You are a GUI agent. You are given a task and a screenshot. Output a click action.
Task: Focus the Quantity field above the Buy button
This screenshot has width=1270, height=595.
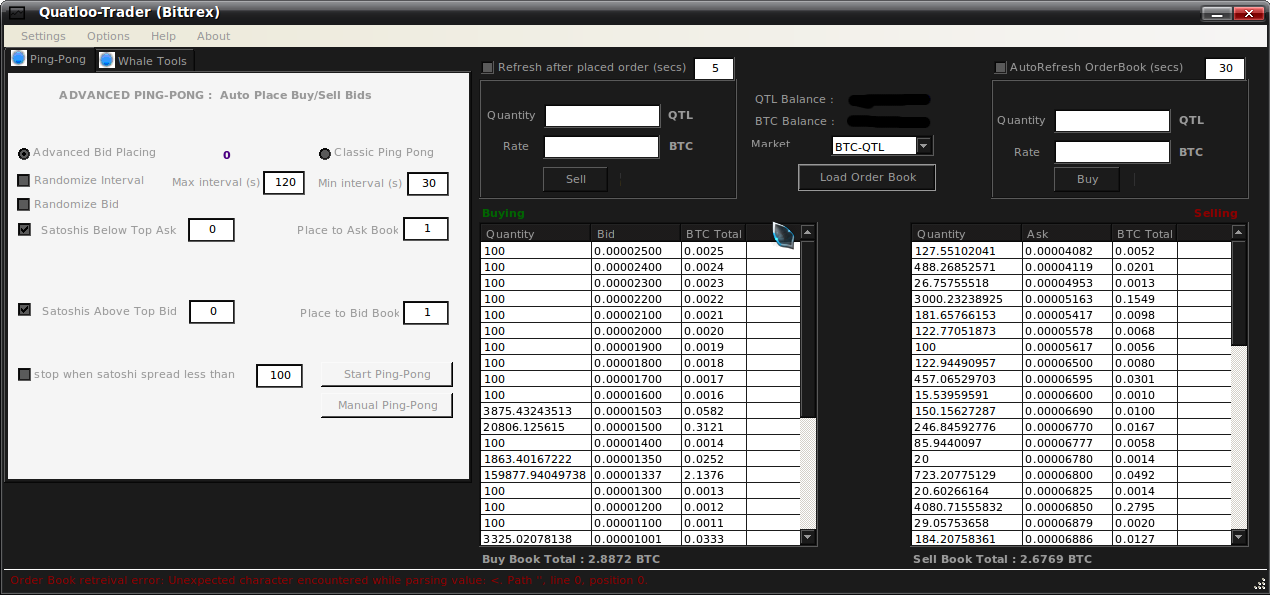1112,121
